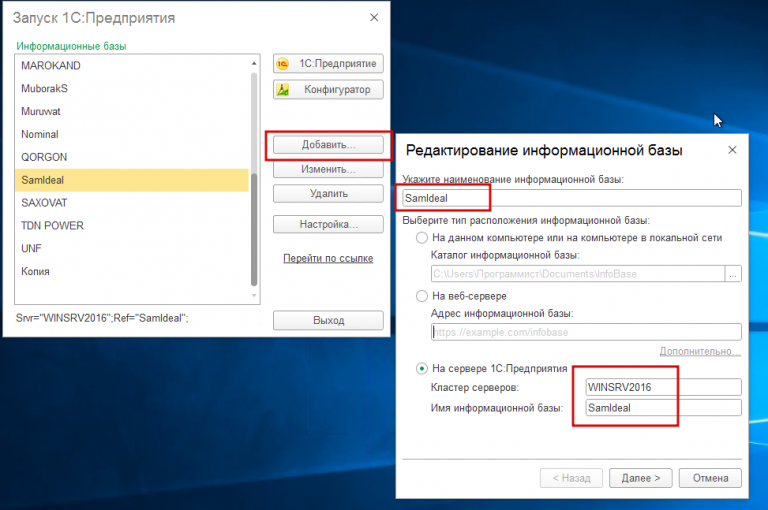The image size is (768, 510).
Task: Click the disabled < Назад button
Action: (x=572, y=478)
